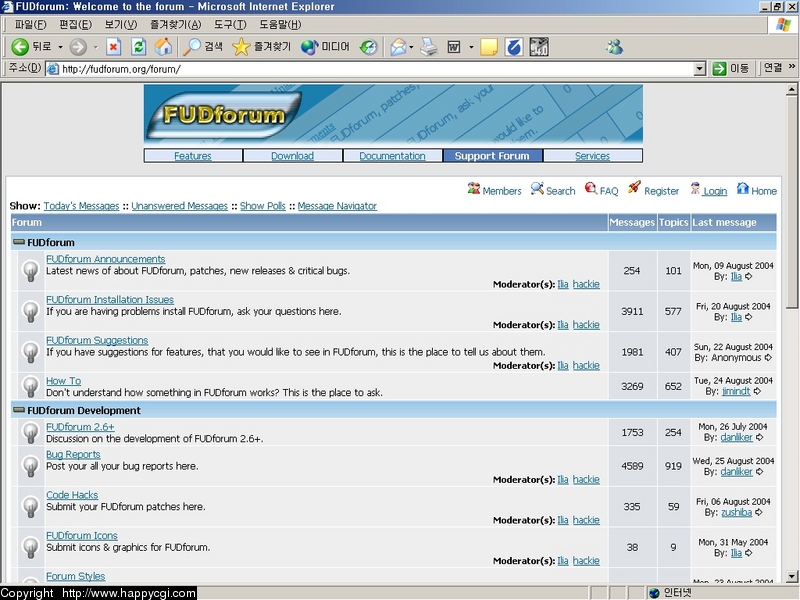This screenshot has height=600, width=800.
Task: Open FUDforum Installation Issues forum
Action: (x=110, y=299)
